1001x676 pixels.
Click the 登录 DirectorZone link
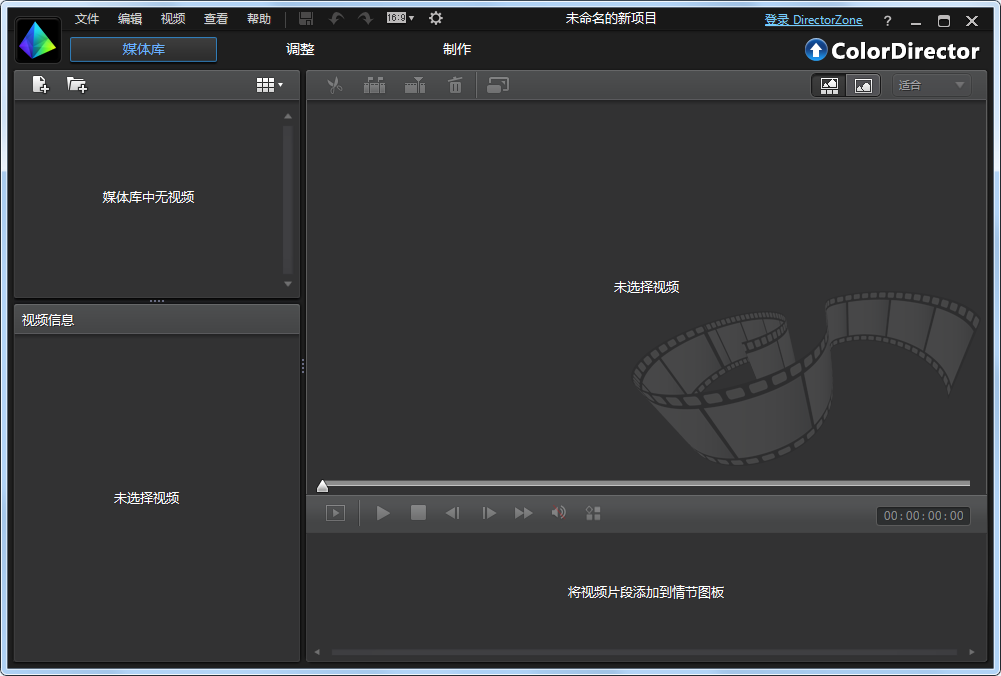click(x=813, y=19)
